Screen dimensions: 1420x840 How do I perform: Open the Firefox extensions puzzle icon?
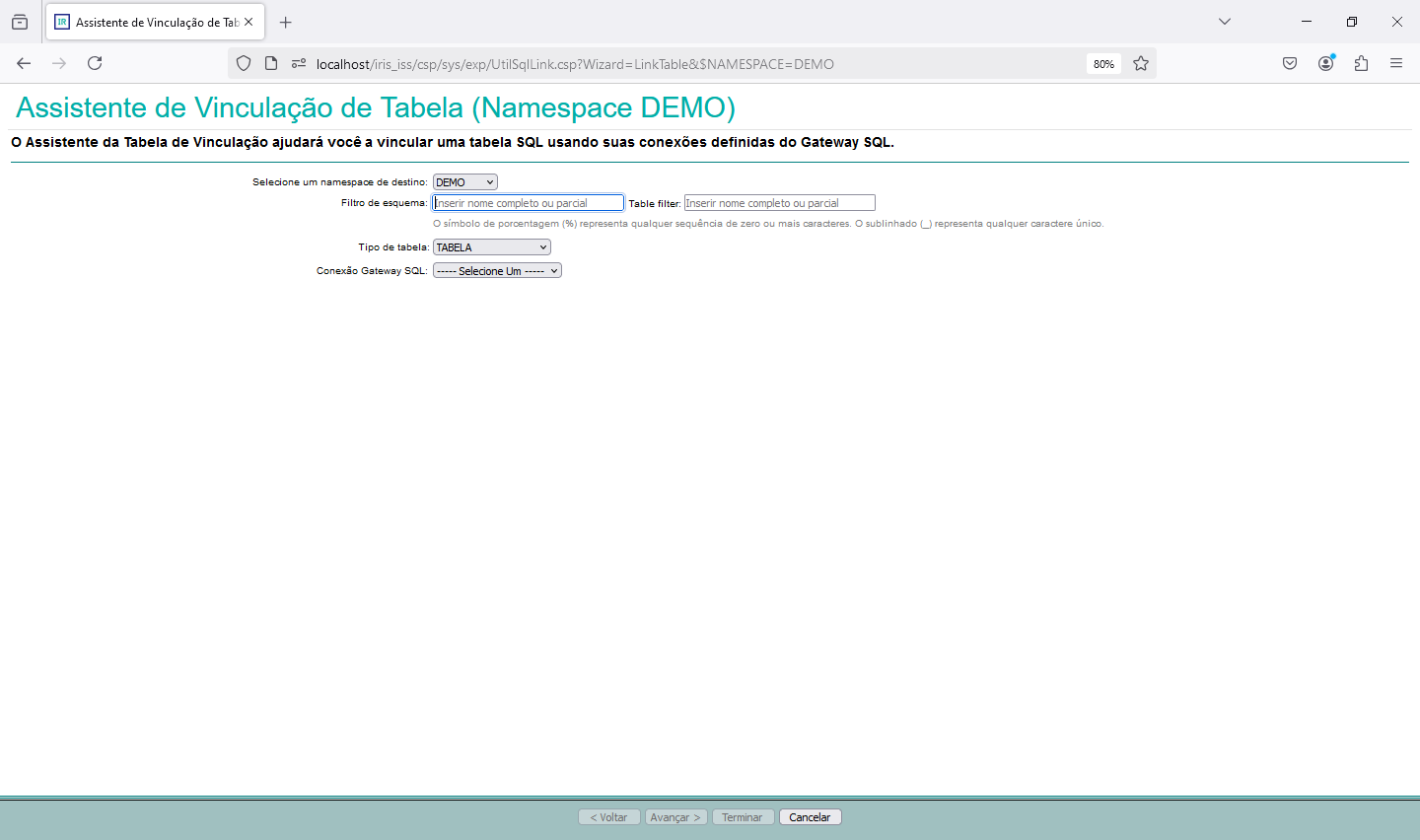coord(1361,63)
